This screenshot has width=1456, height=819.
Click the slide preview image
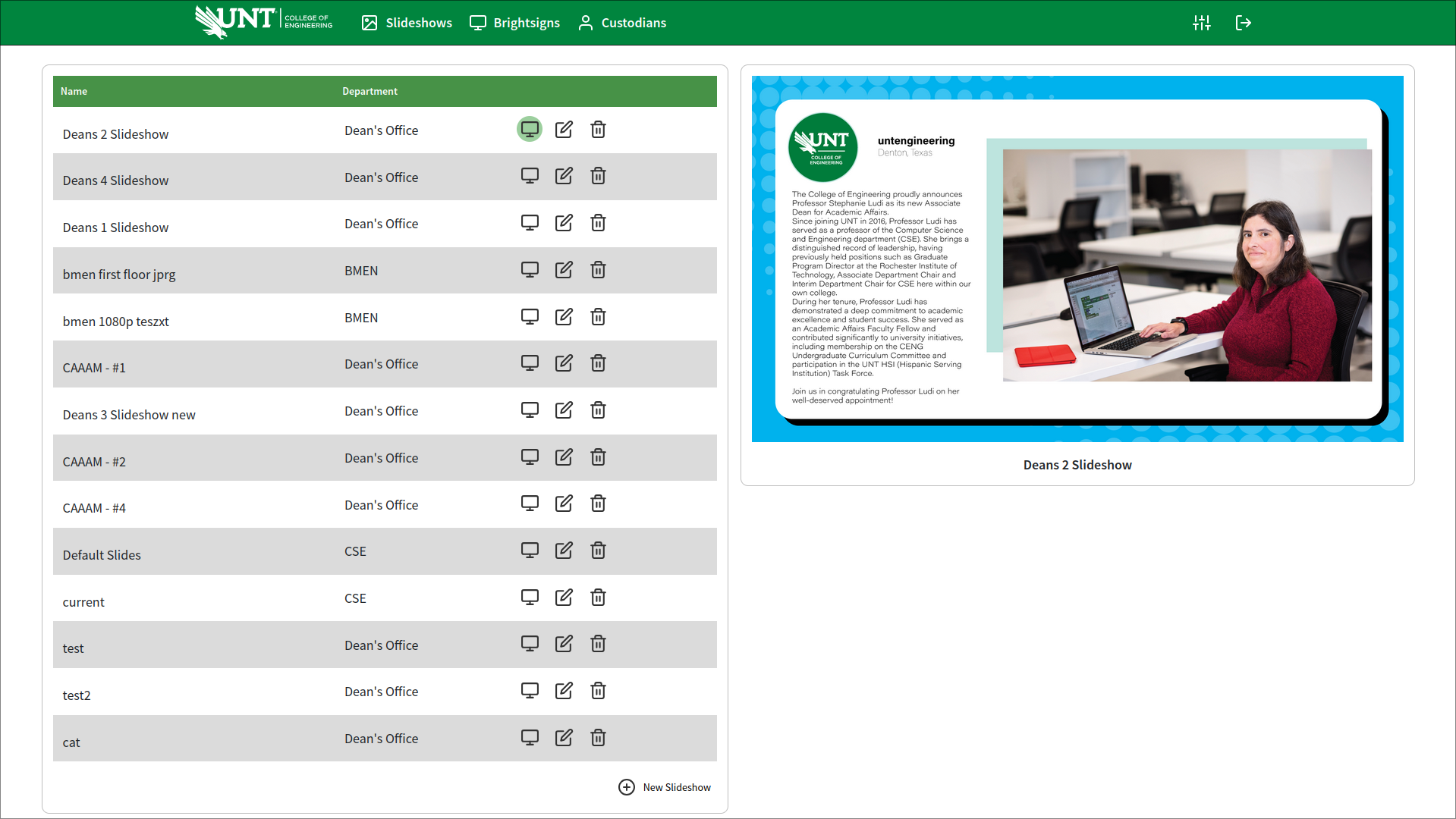(x=1077, y=259)
